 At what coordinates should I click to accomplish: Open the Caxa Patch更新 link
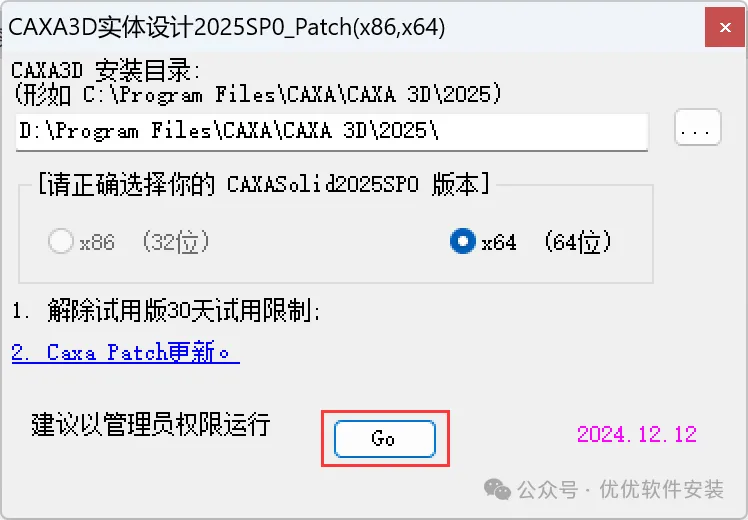click(125, 353)
